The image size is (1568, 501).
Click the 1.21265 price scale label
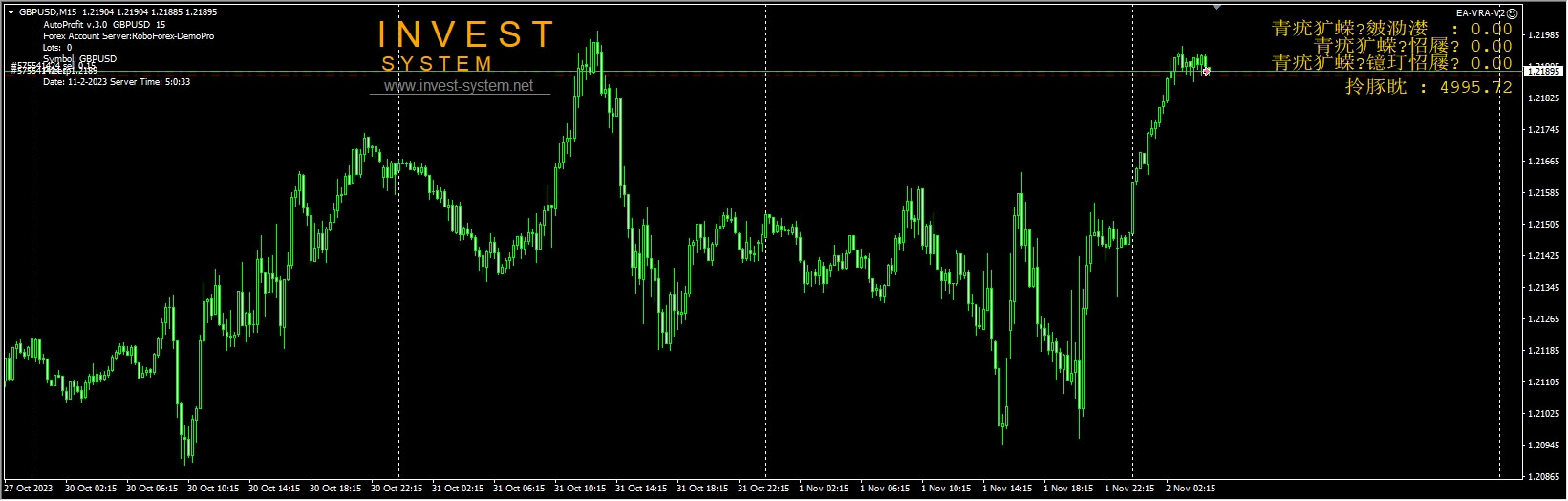coord(1544,319)
